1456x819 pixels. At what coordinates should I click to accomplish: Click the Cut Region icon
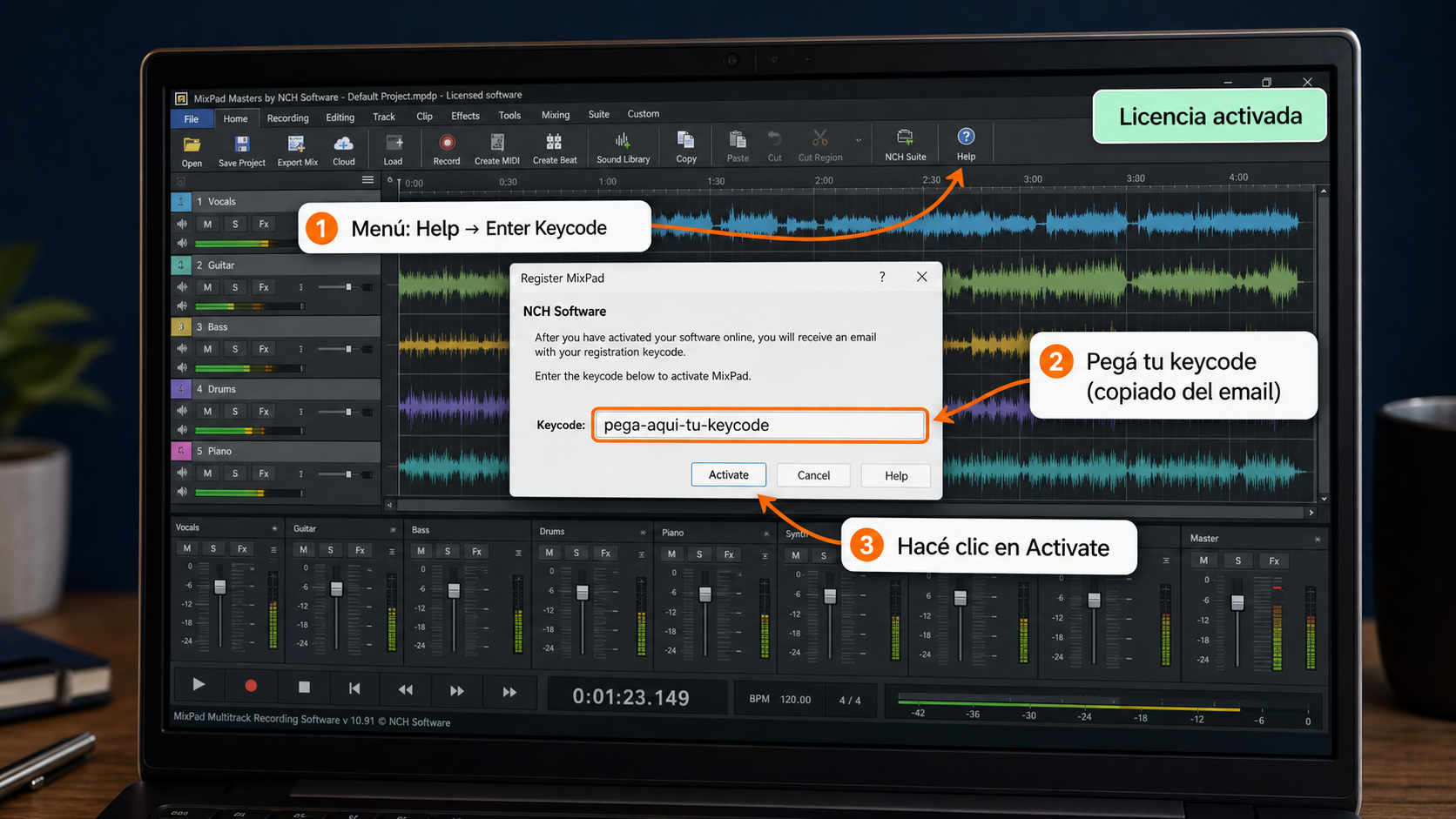tap(820, 146)
